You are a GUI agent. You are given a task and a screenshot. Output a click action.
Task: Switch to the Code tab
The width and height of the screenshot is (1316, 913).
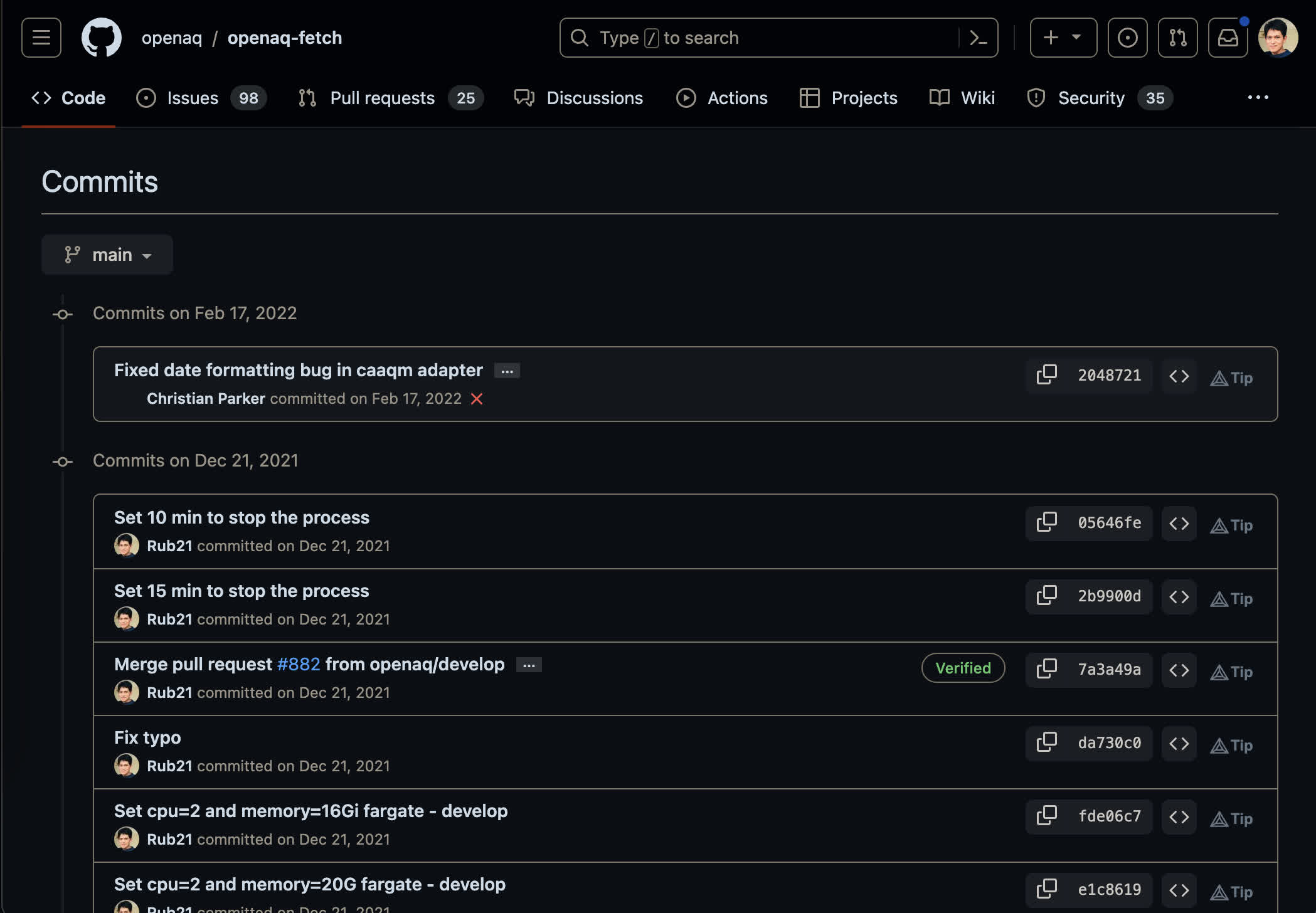tap(68, 98)
